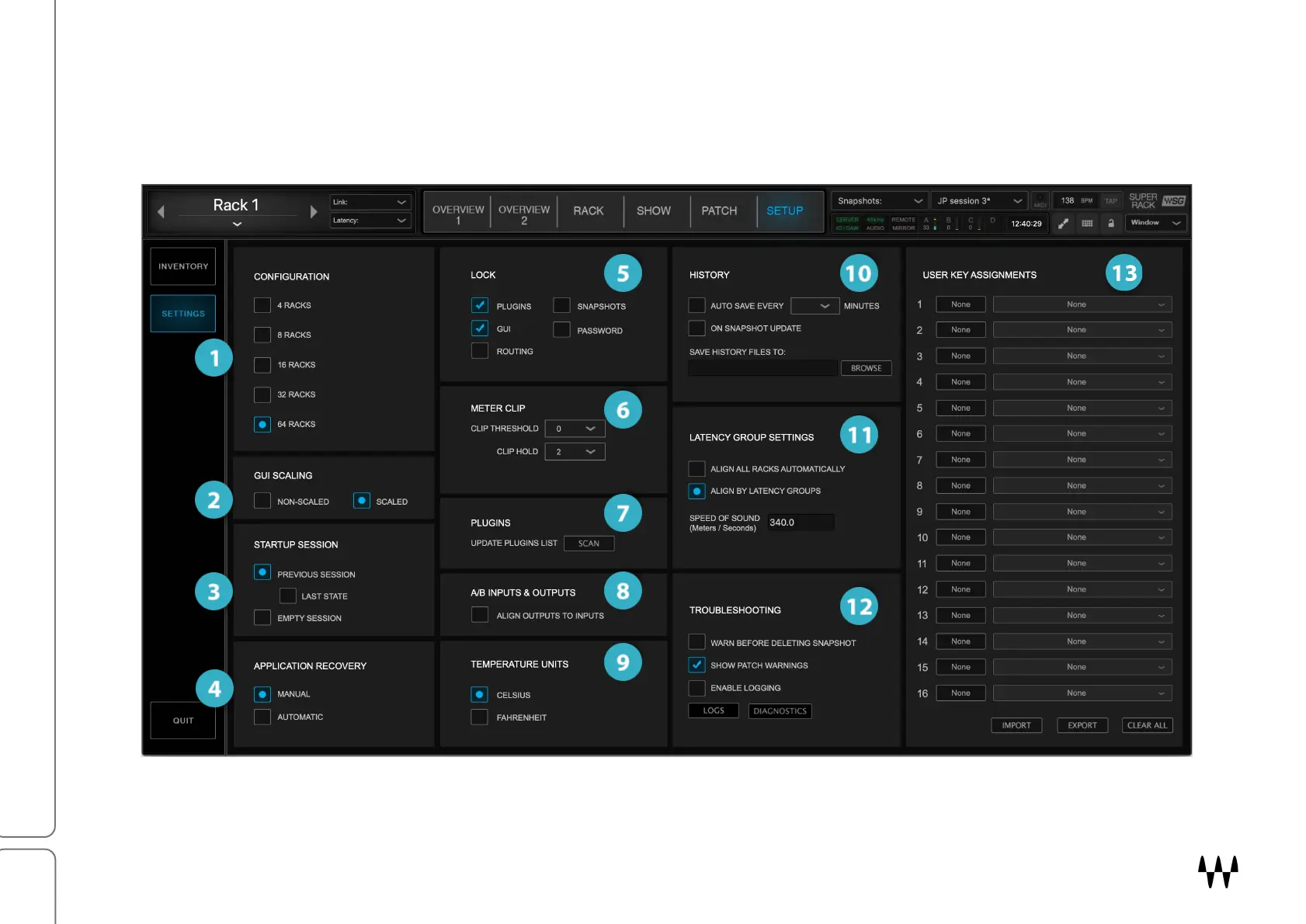
Task: Toggle full-screen arrows icon
Action: (1063, 223)
